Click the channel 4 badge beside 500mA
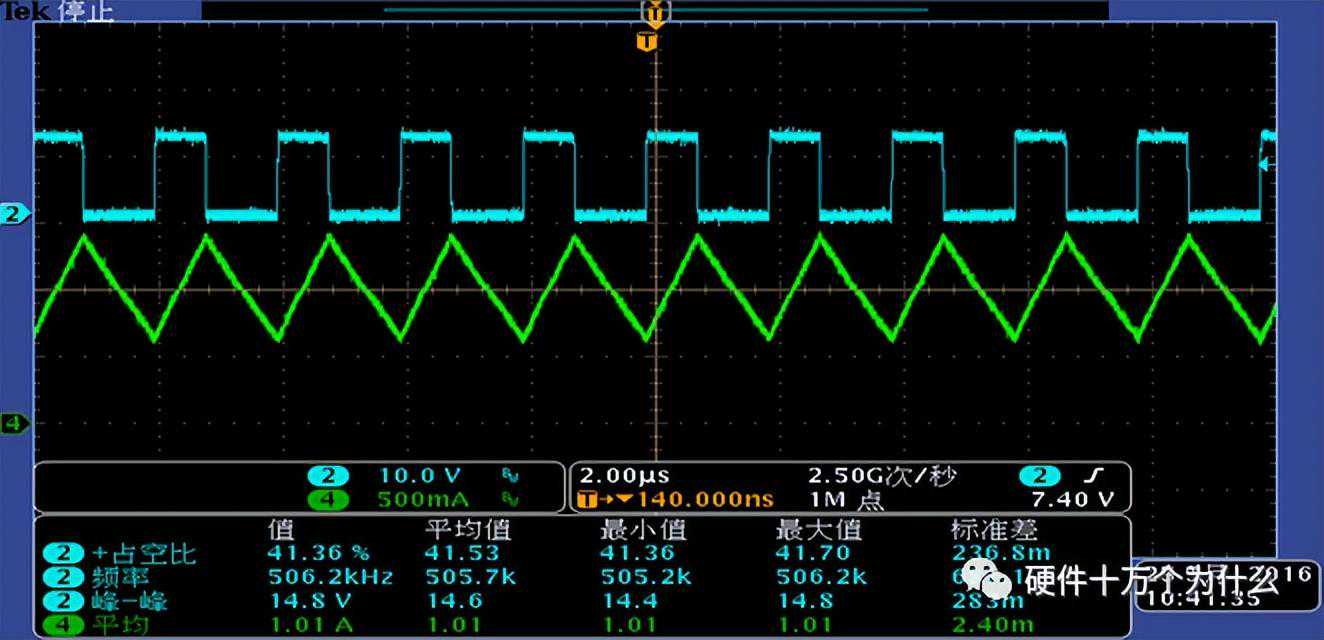This screenshot has width=1324, height=640. (327, 499)
